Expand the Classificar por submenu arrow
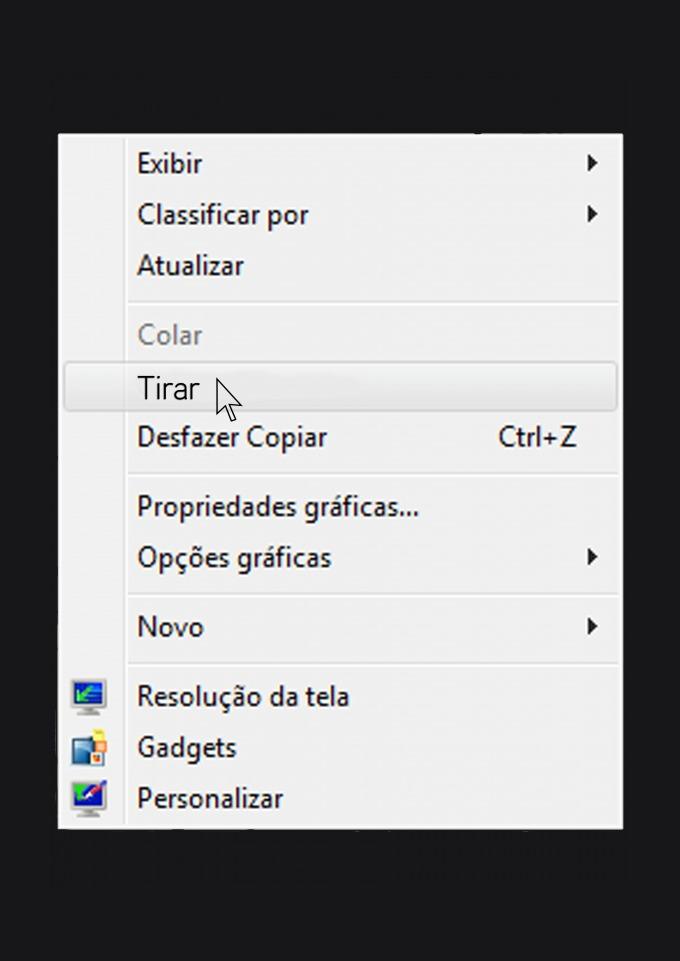 click(592, 214)
